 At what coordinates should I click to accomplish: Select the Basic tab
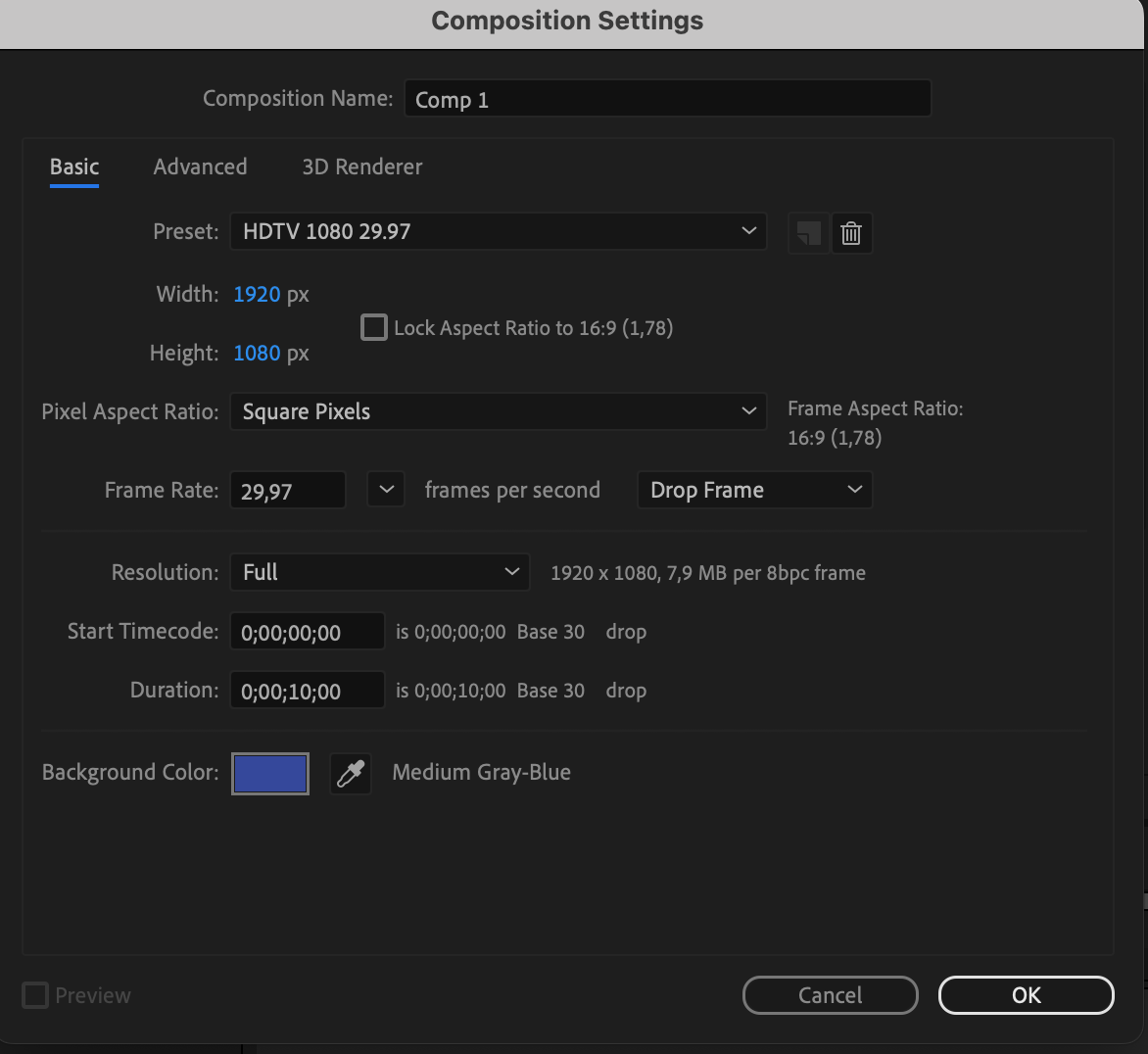74,167
